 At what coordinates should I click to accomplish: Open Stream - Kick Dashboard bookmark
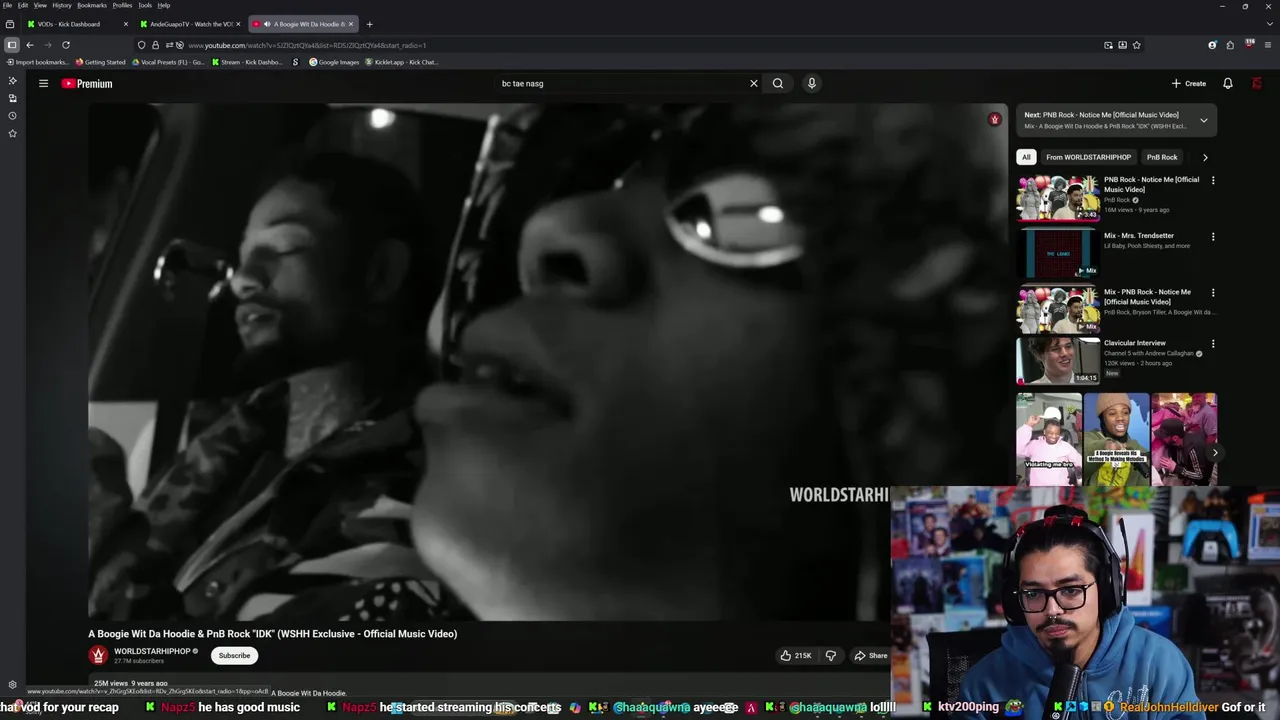(247, 62)
